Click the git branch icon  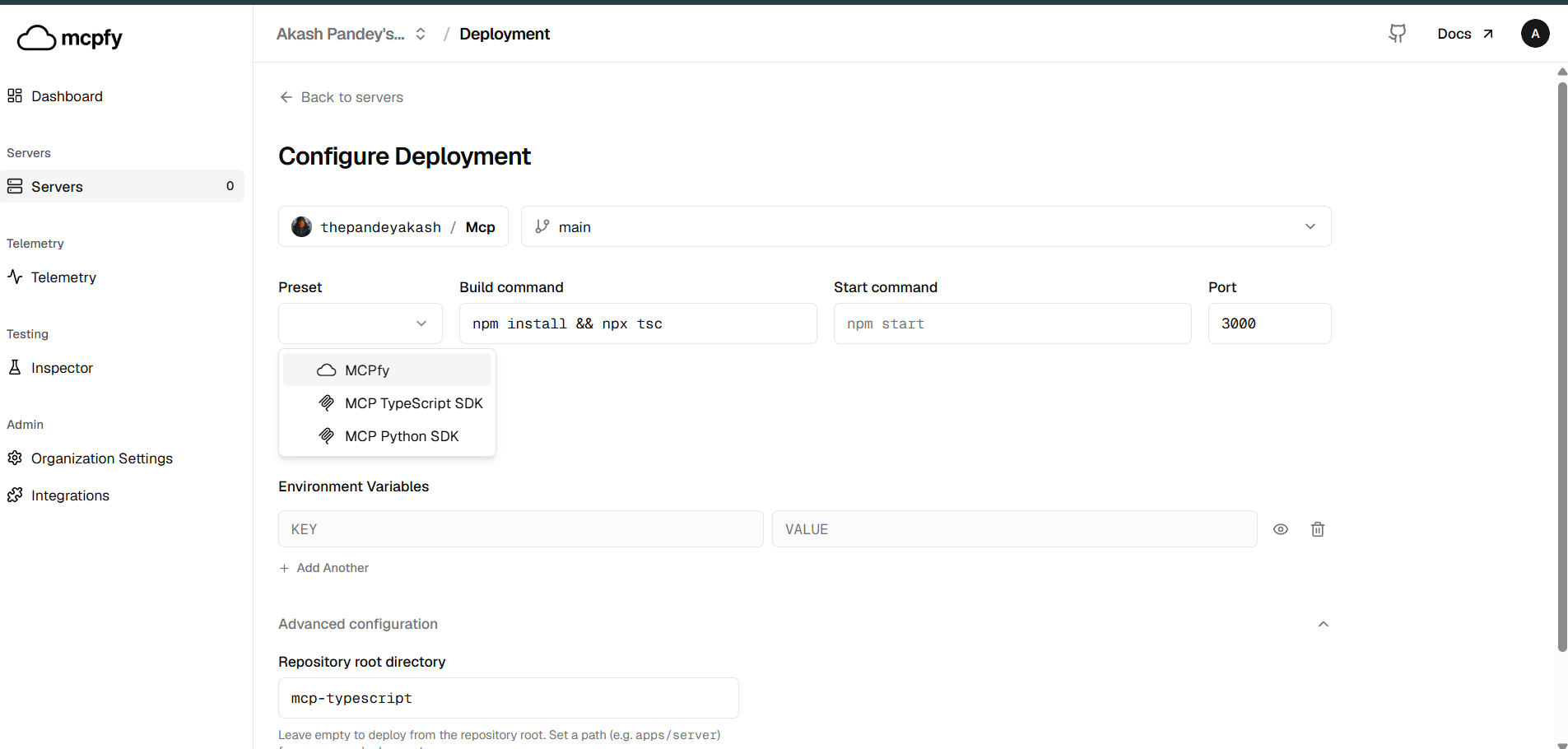(542, 226)
